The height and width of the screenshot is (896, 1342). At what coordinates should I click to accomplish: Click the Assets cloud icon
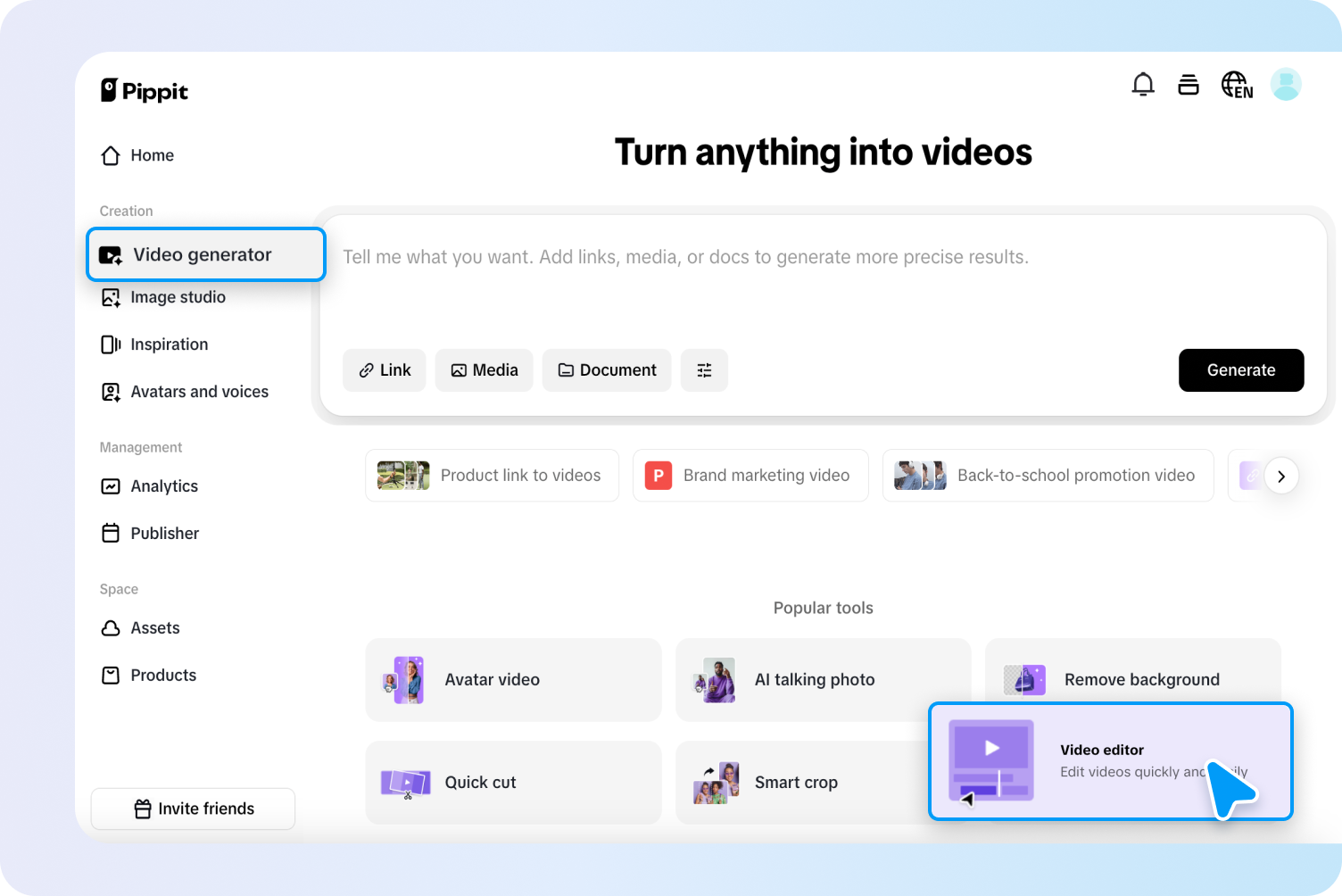[111, 627]
